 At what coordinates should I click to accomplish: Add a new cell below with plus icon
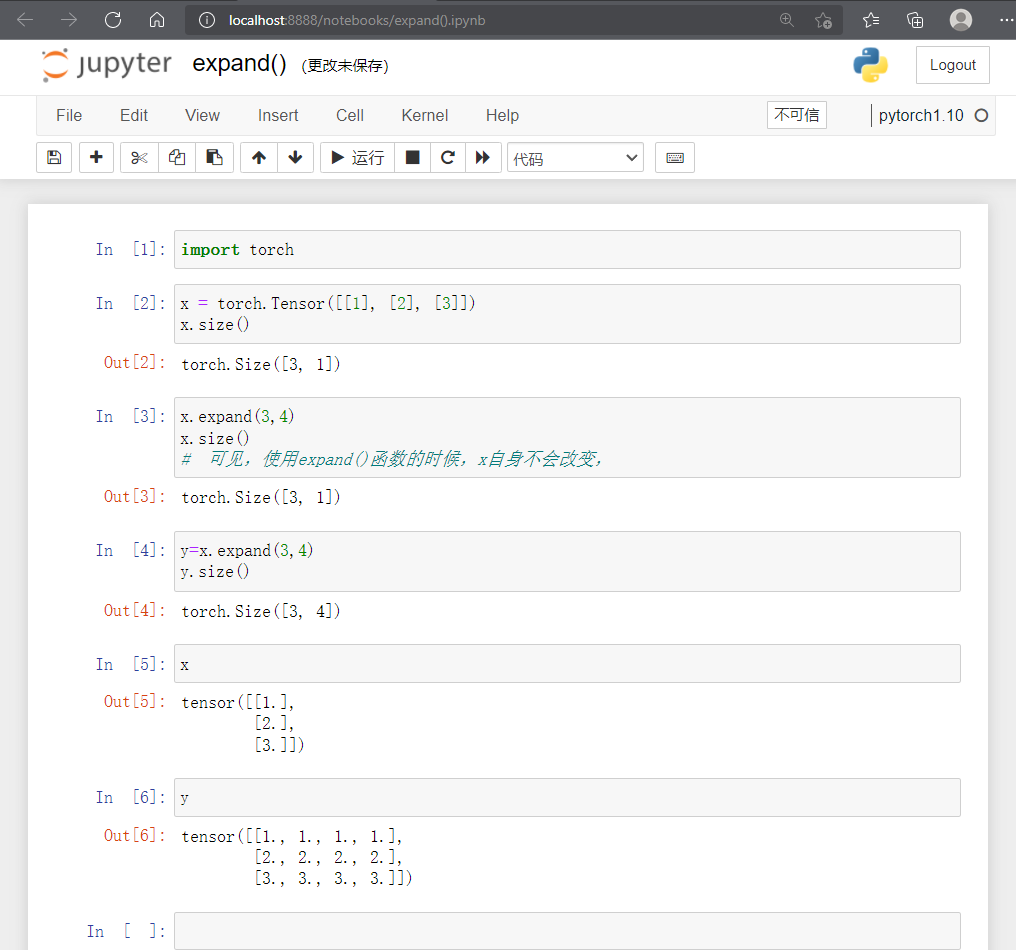(x=96, y=157)
